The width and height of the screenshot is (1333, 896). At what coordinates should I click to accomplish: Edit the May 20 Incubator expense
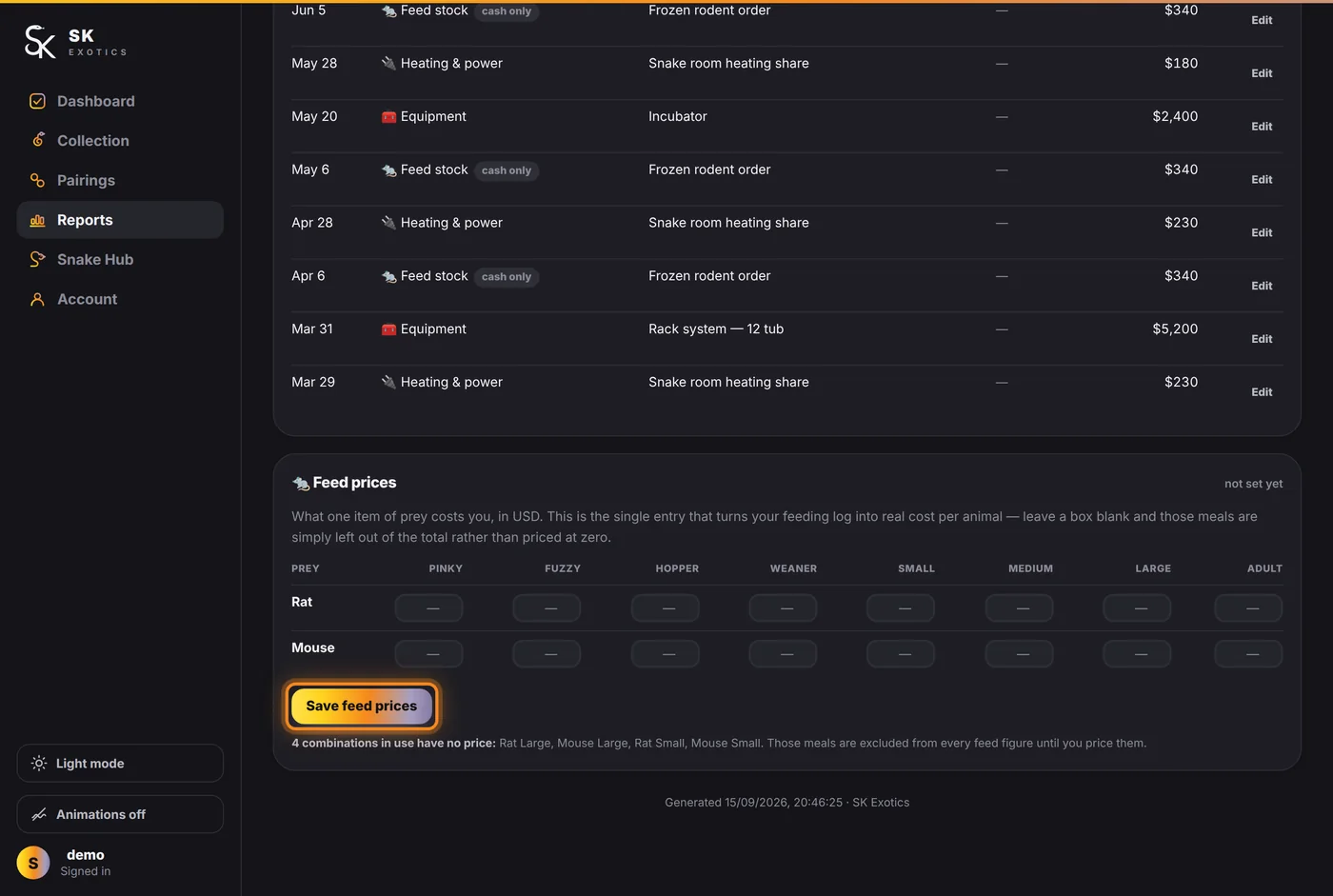tap(1262, 127)
